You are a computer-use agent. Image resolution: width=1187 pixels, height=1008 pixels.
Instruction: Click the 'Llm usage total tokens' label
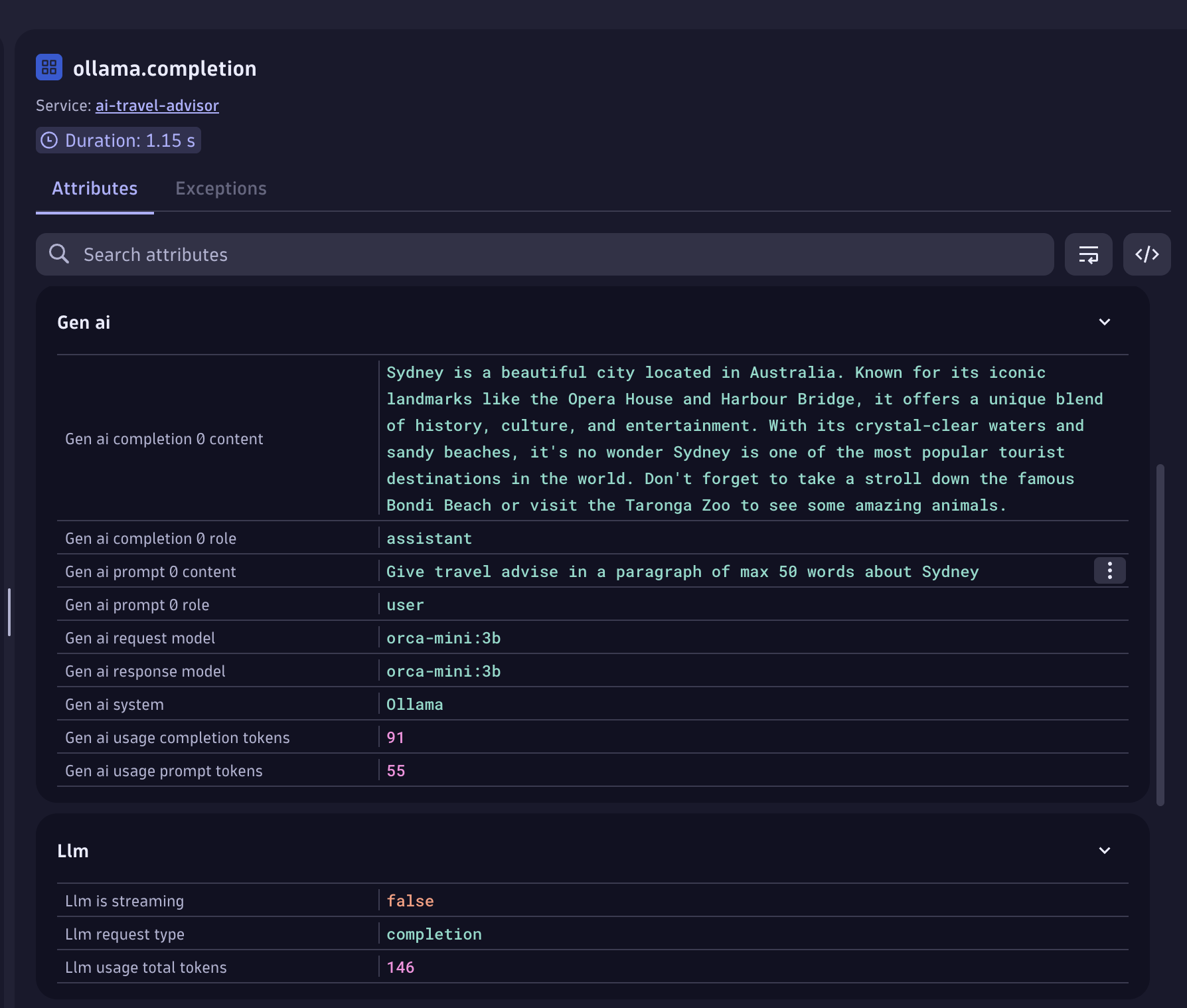point(146,967)
